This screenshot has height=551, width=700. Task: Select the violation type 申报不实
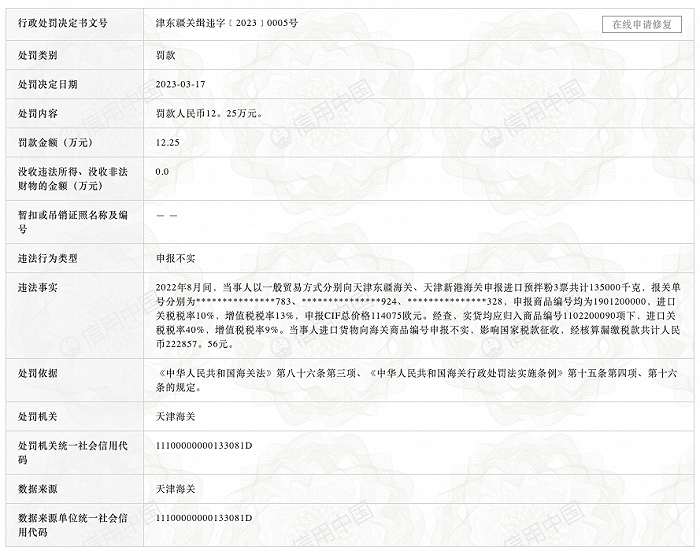[x=175, y=258]
